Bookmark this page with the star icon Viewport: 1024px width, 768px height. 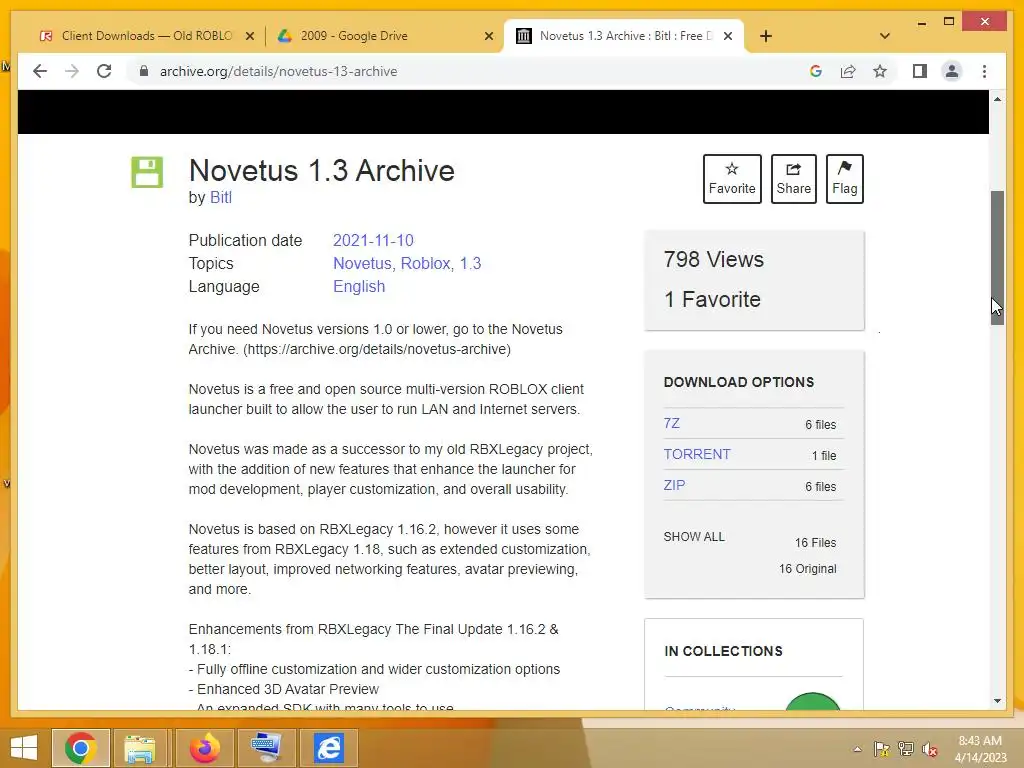click(880, 71)
